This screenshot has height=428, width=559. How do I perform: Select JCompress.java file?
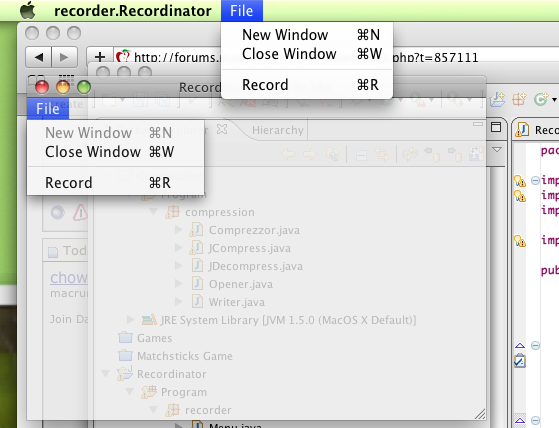tap(240, 248)
